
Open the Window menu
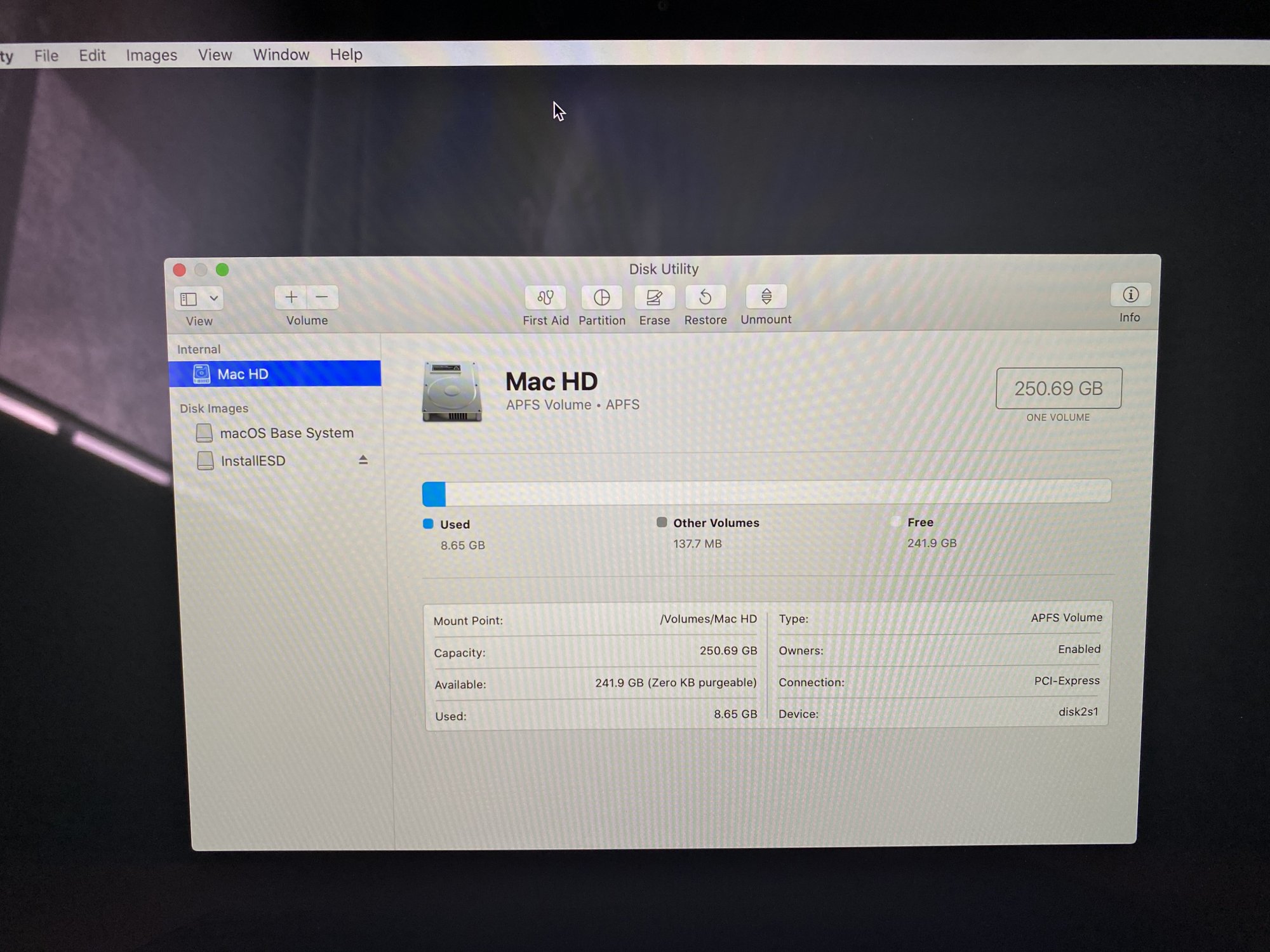pos(281,55)
